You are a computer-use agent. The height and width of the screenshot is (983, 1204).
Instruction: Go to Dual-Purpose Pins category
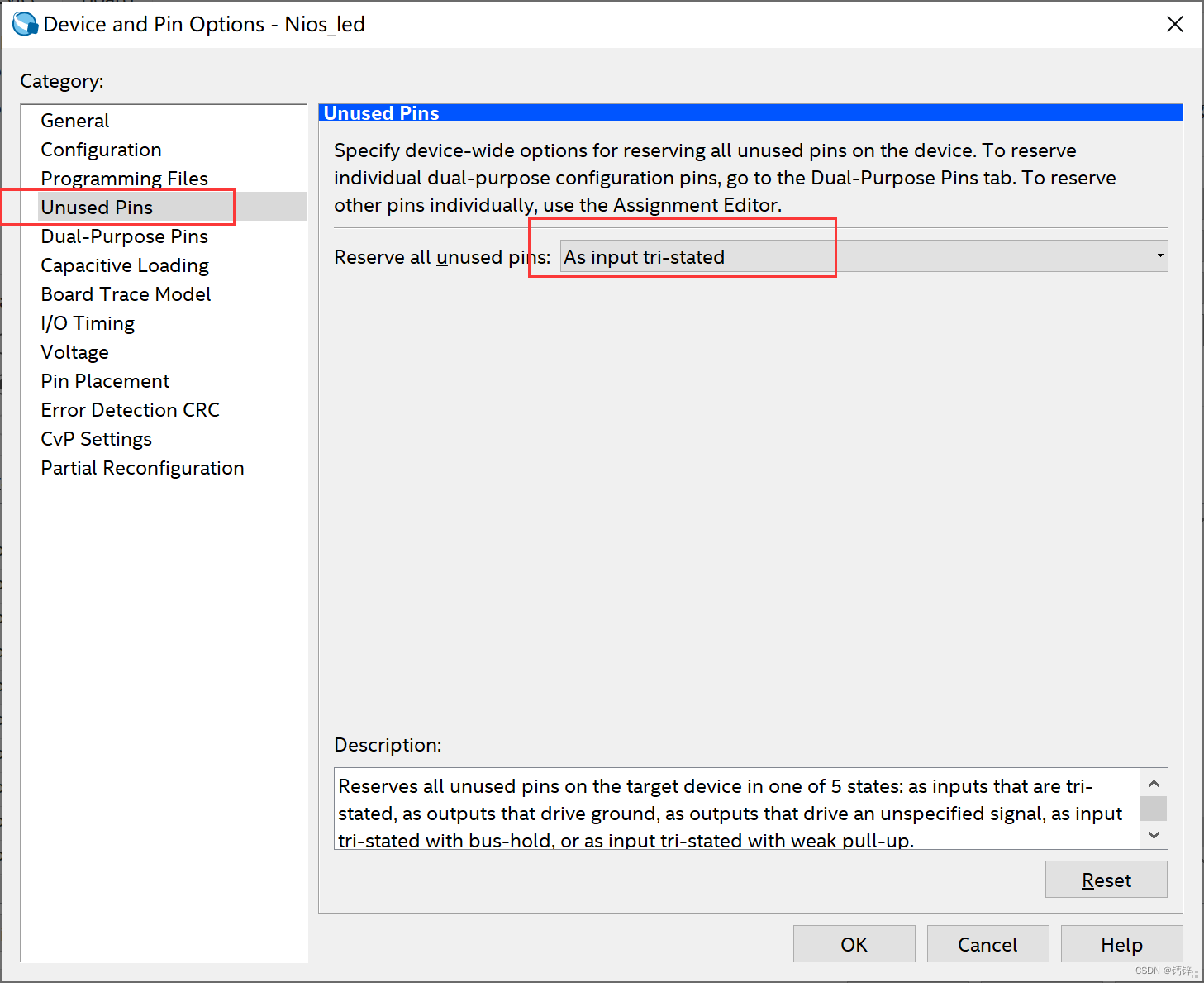coord(124,236)
